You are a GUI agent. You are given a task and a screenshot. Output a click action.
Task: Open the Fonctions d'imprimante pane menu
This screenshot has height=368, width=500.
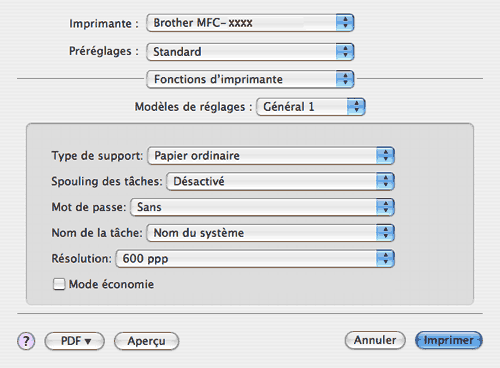pos(250,79)
